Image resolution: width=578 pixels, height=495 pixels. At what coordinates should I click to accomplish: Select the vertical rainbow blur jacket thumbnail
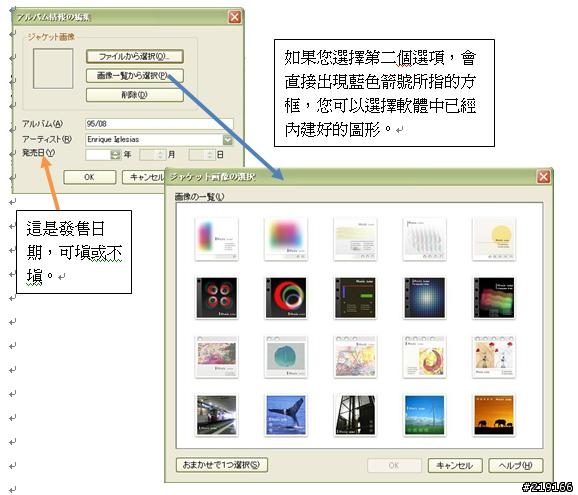pyautogui.click(x=216, y=239)
